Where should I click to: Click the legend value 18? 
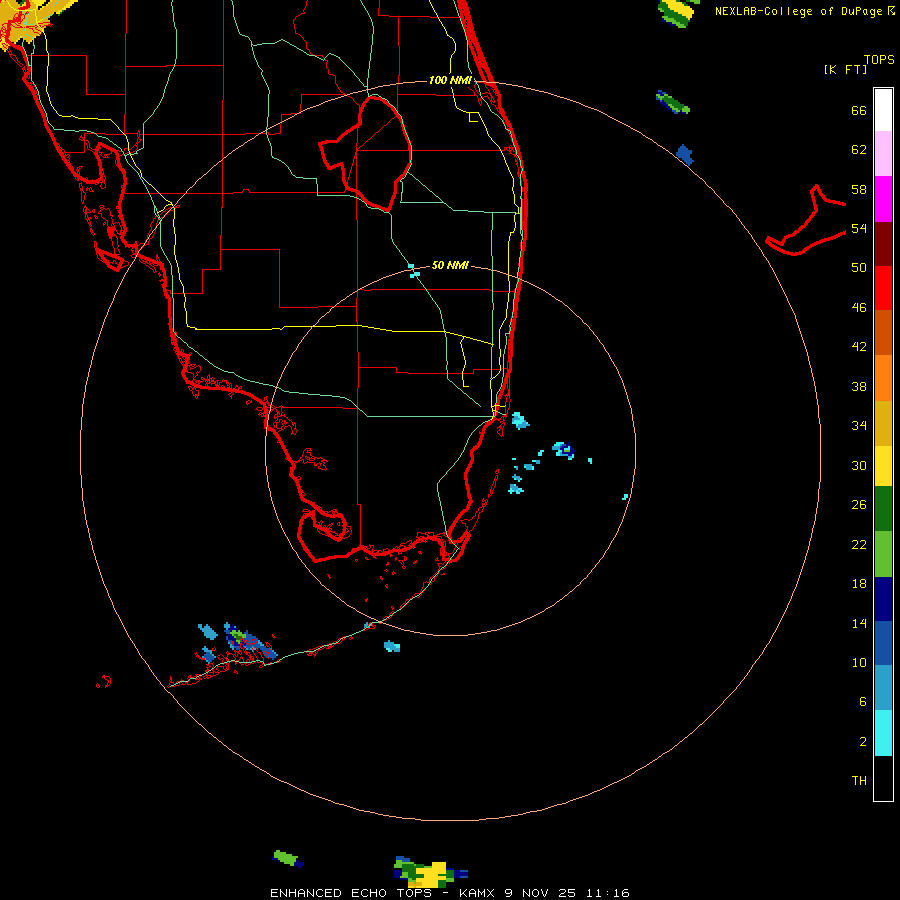(x=859, y=584)
